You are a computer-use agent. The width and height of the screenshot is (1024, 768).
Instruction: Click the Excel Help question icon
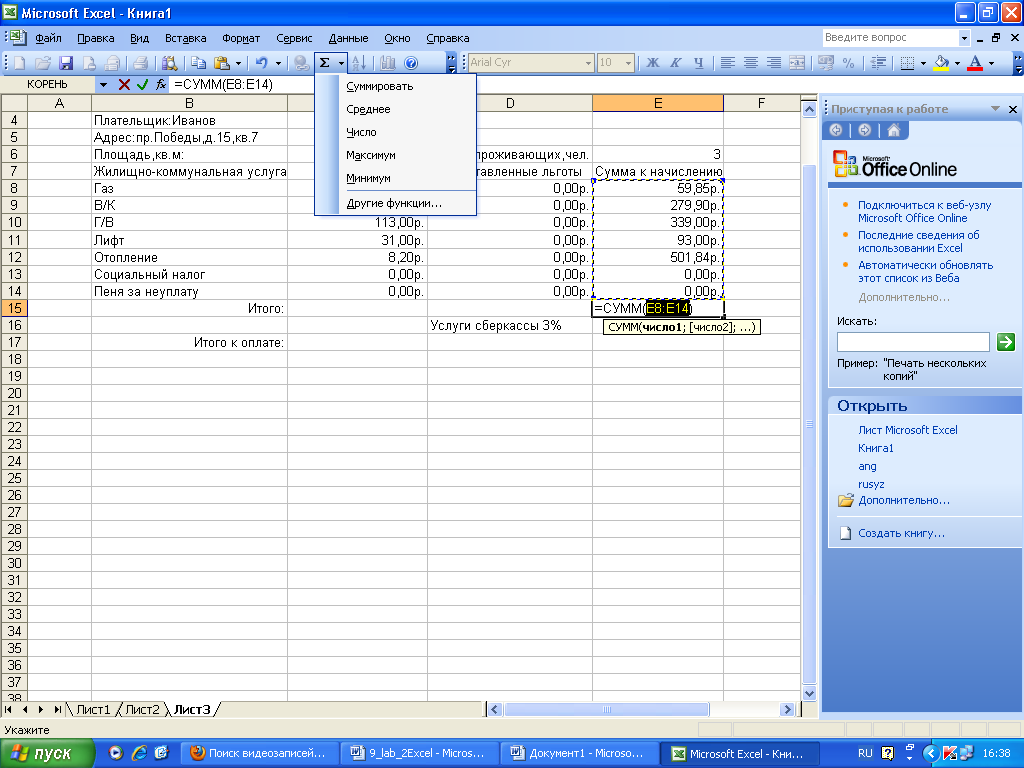[x=411, y=63]
